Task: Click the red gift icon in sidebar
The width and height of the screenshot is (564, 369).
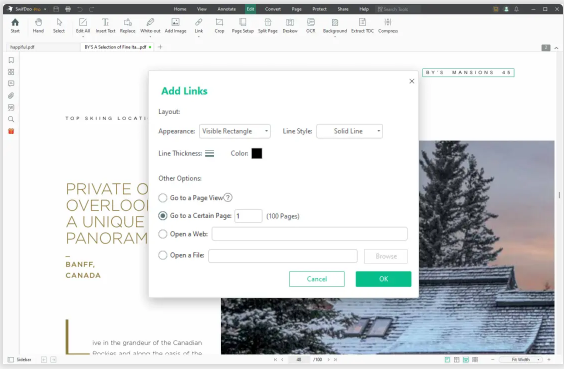Action: click(11, 131)
